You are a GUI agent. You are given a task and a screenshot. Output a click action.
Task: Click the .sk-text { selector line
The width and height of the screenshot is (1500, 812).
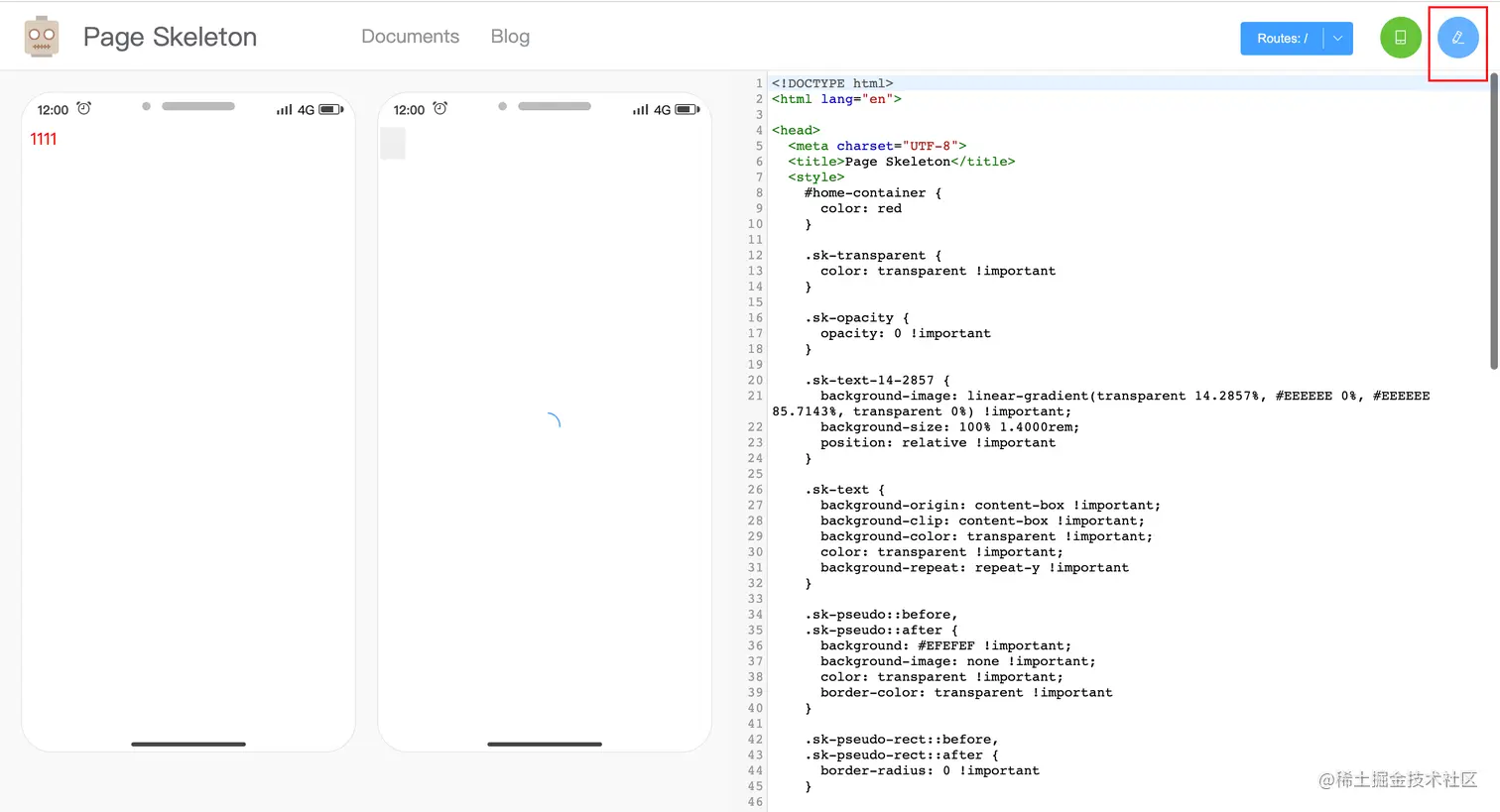tap(844, 490)
